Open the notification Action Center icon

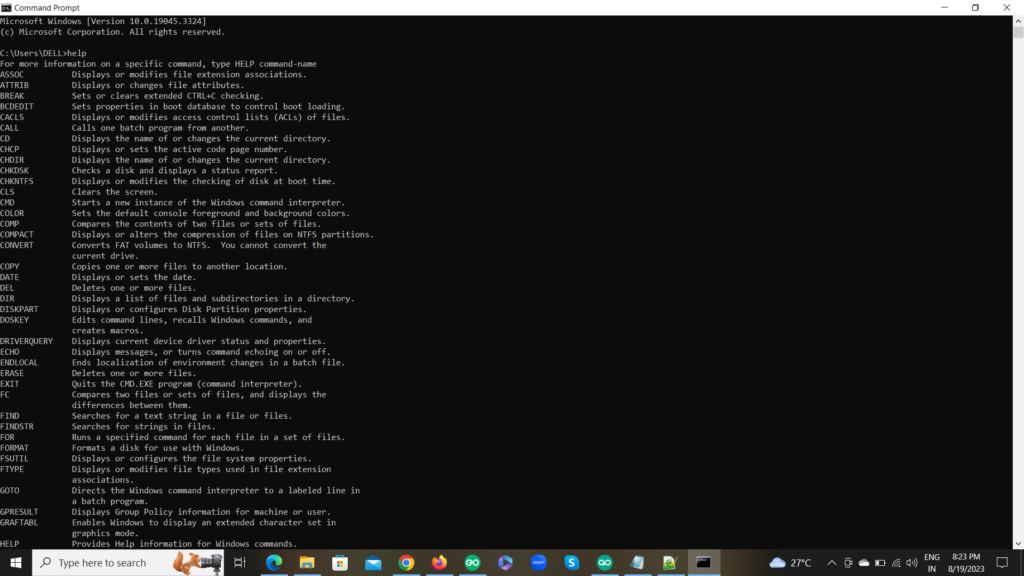[x=1002, y=562]
